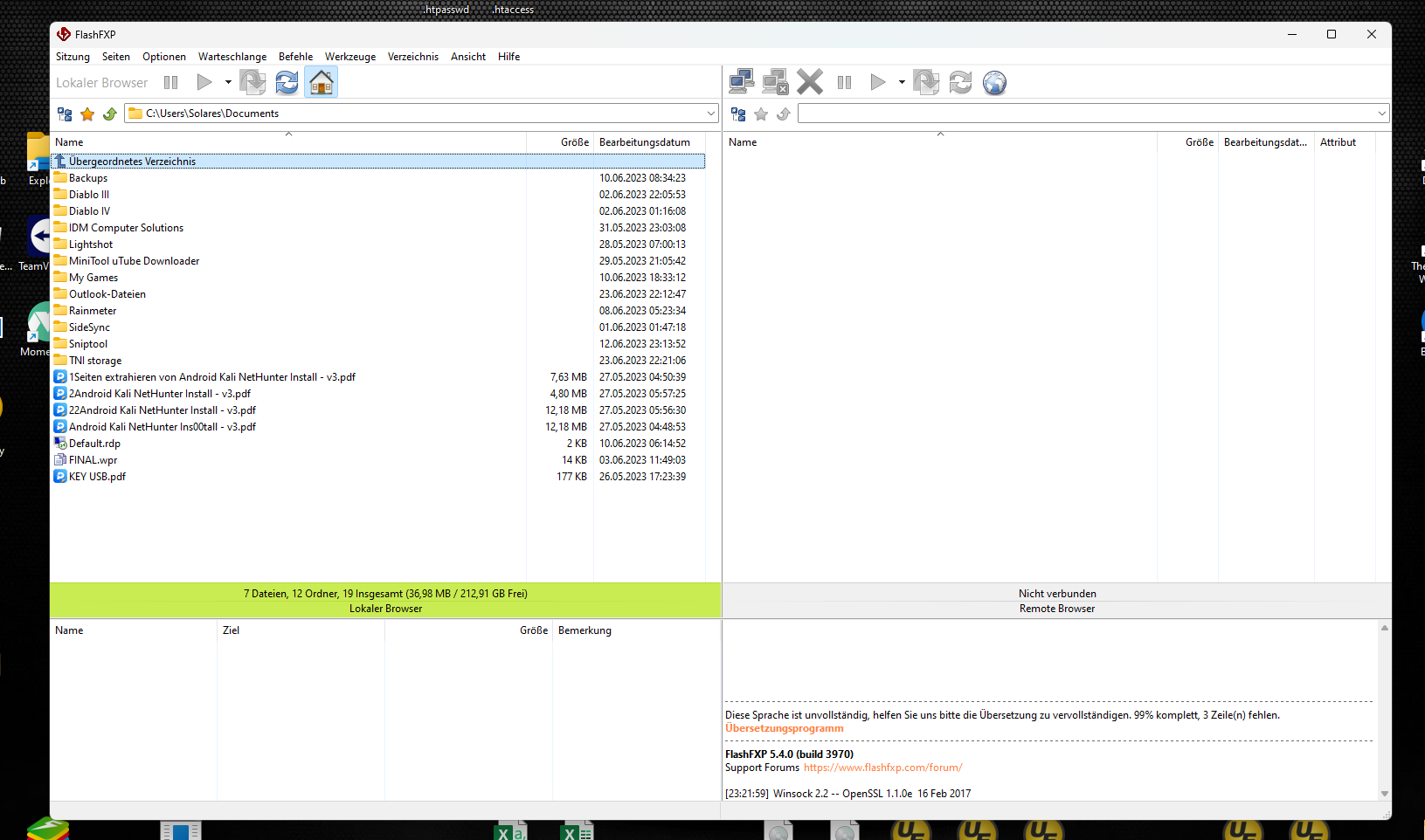Click the green Lokaler Browser status bar
1425x840 pixels.
pos(385,601)
